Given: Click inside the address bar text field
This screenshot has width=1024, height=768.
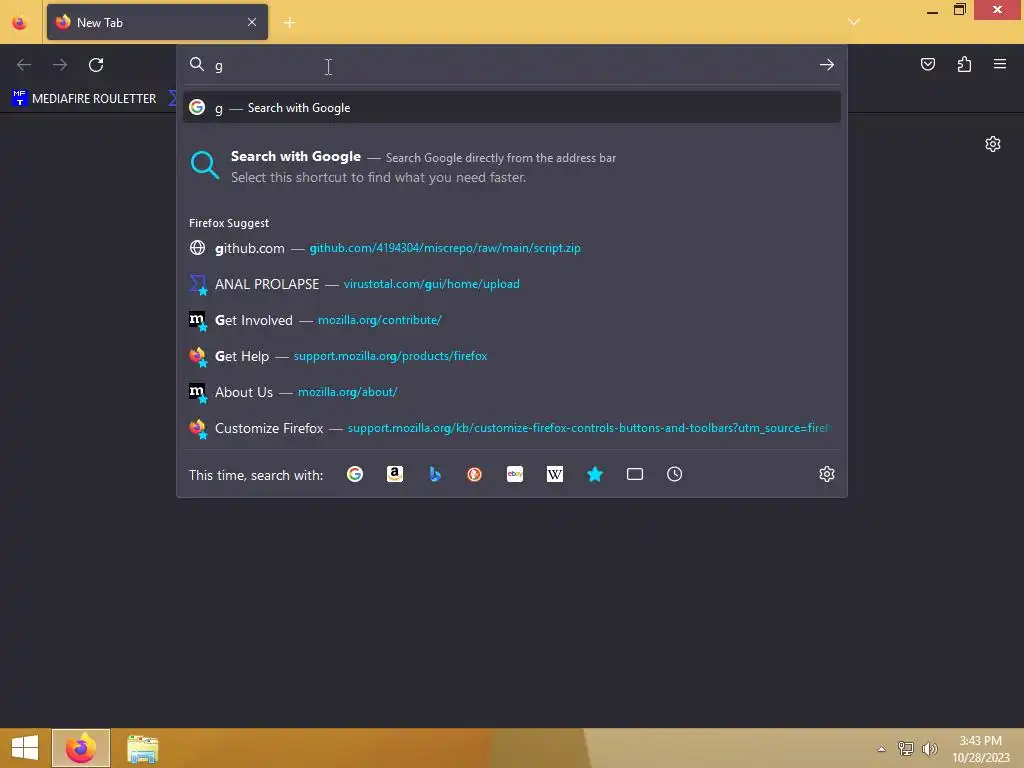Looking at the screenshot, I should pyautogui.click(x=513, y=65).
